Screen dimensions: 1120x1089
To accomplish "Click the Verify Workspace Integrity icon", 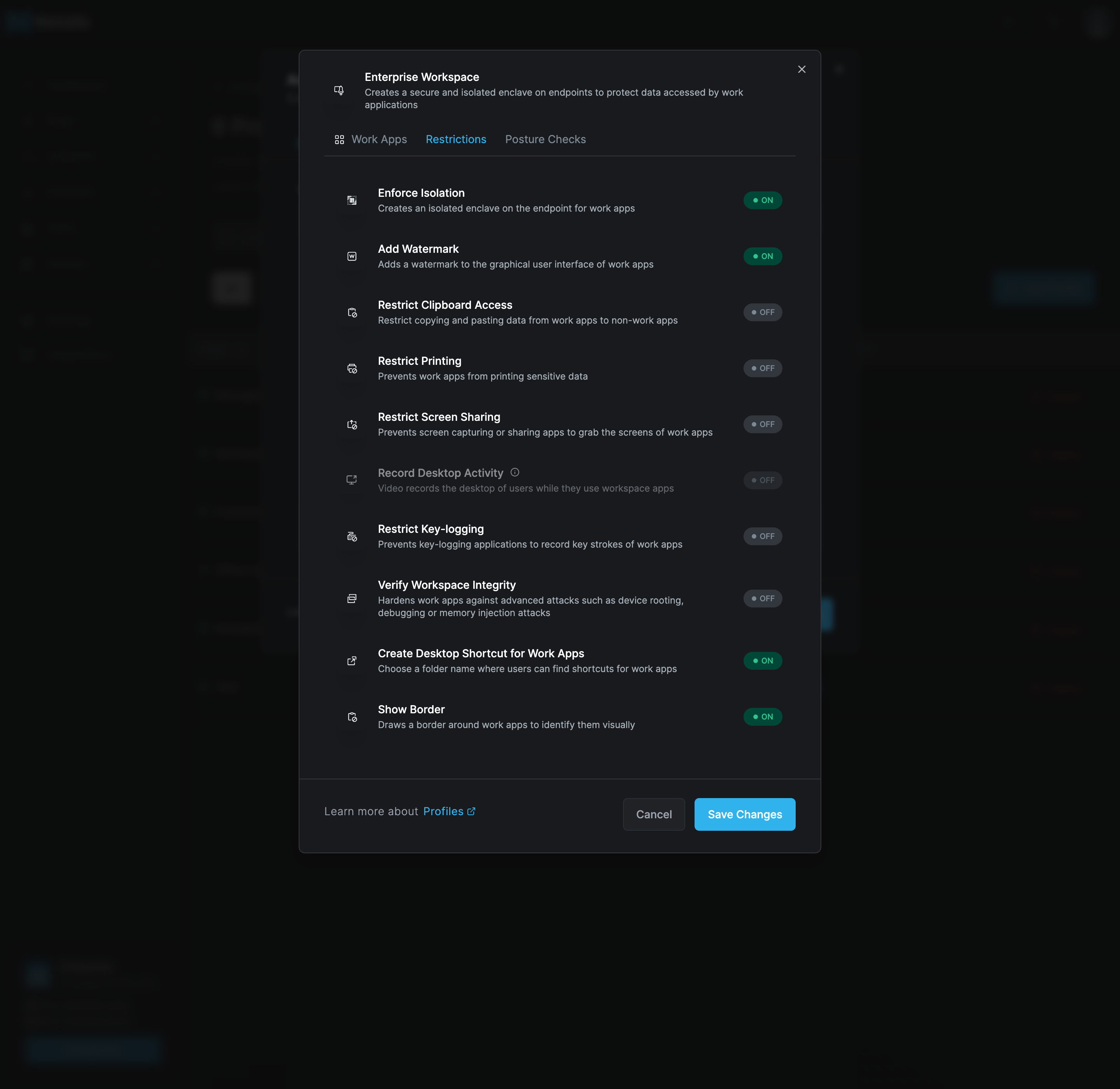I will [352, 598].
